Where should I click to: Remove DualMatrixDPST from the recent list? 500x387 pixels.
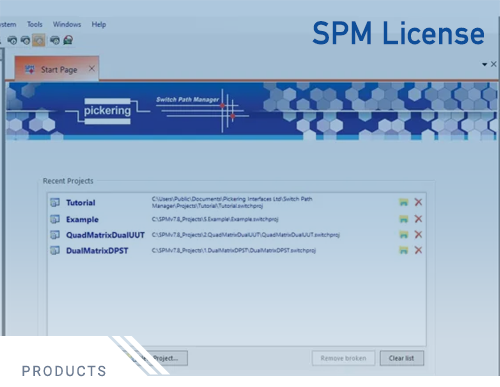click(418, 250)
